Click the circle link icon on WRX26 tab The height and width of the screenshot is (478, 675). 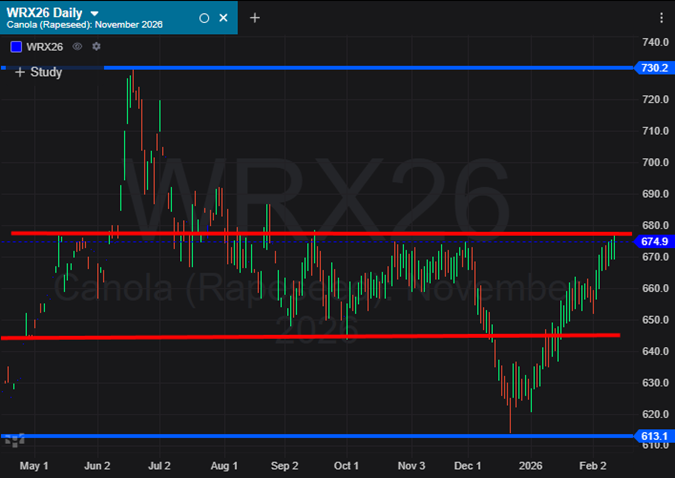[204, 18]
